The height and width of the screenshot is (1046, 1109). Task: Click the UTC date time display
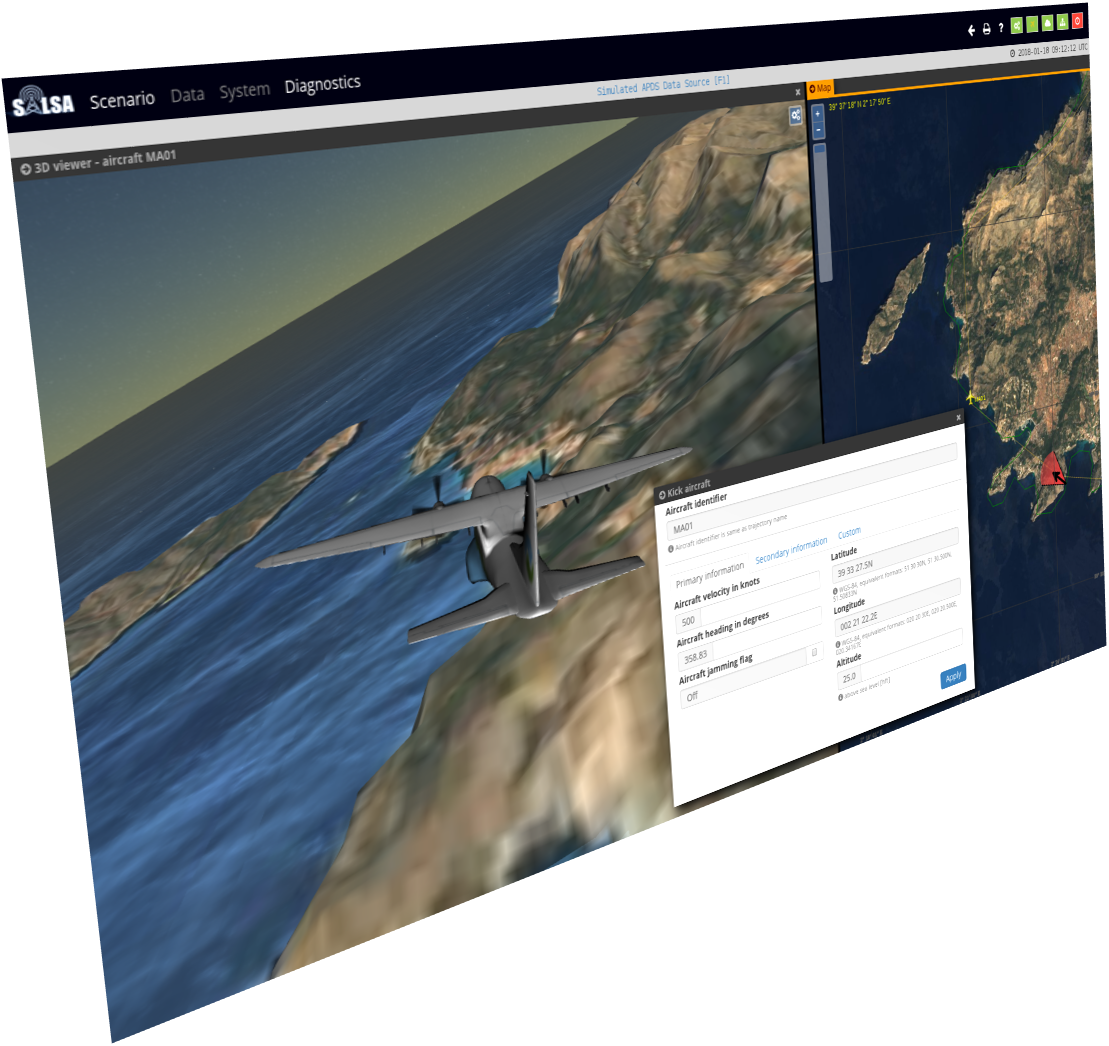tap(1053, 50)
